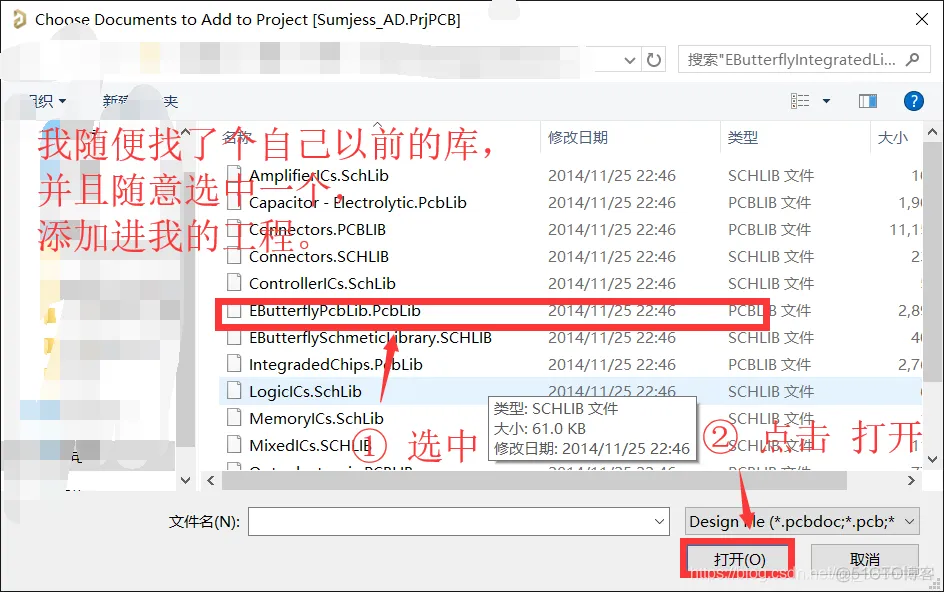Image resolution: width=944 pixels, height=592 pixels.
Task: Close the Choose Documents dialog
Action: click(x=922, y=19)
